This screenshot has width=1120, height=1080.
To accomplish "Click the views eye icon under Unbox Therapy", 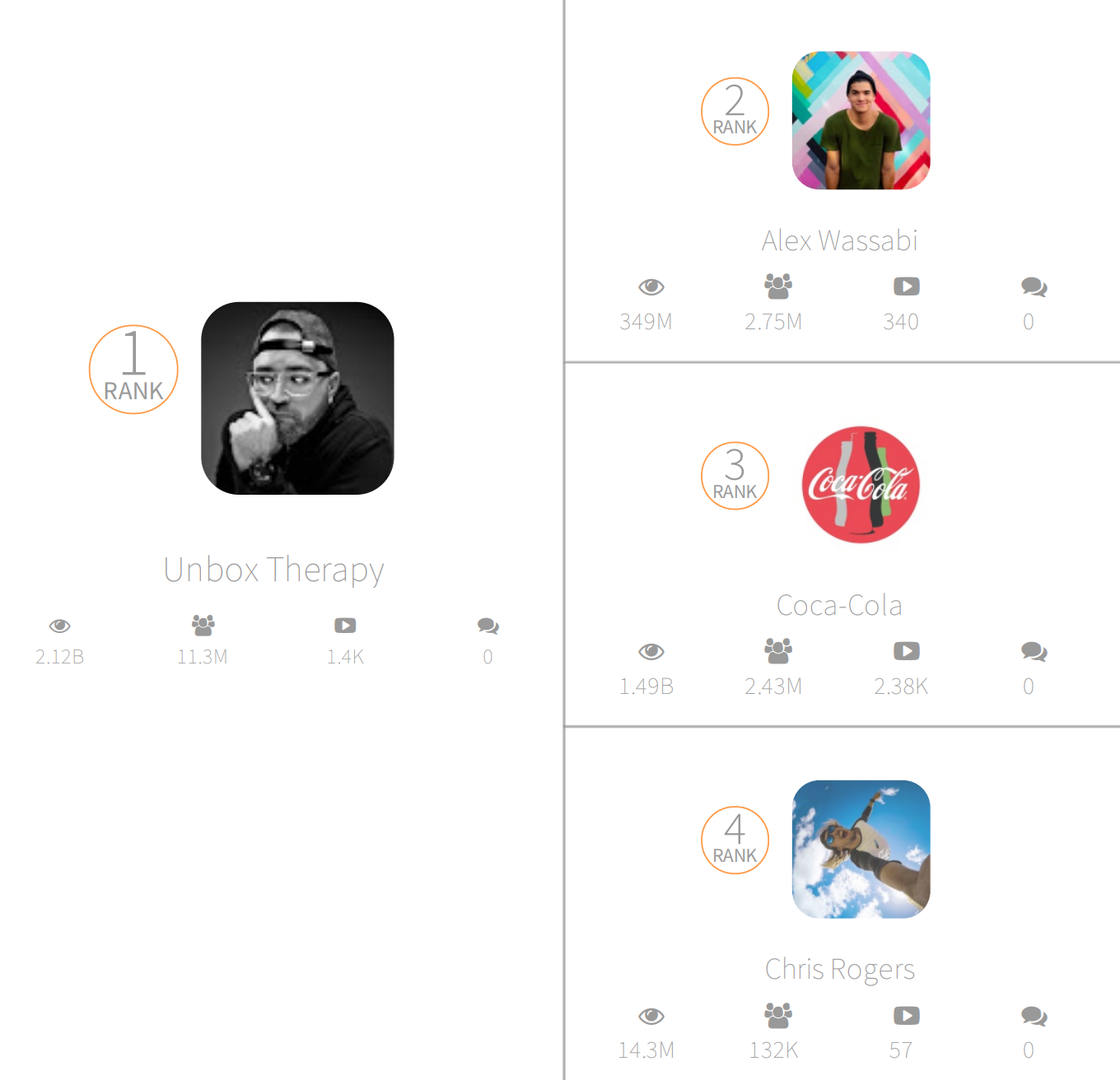I will (59, 626).
